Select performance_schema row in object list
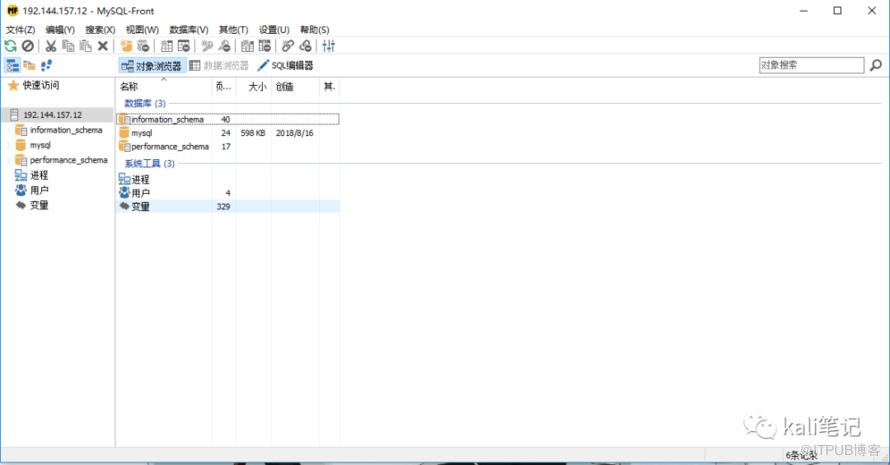 (228, 146)
